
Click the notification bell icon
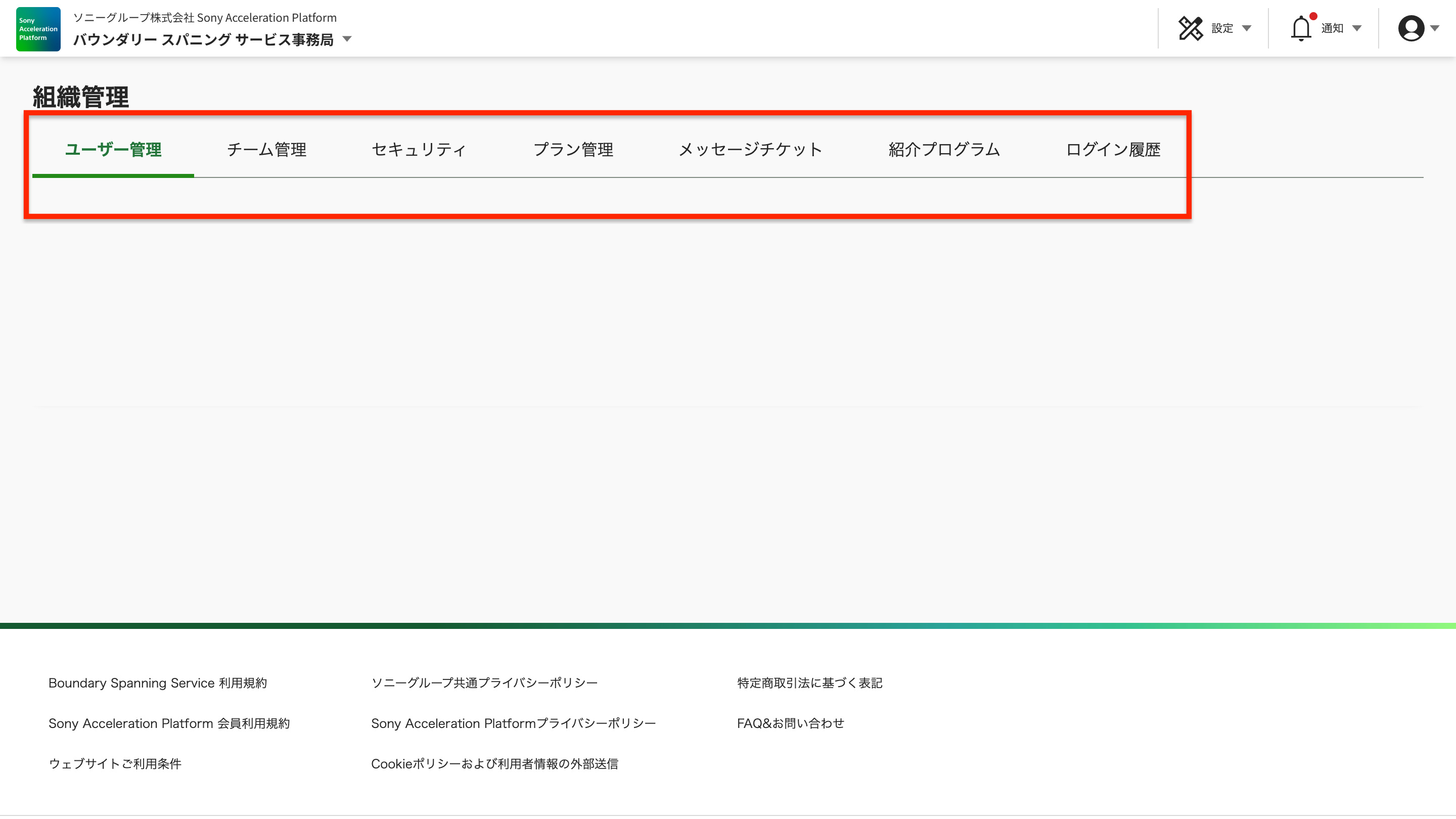[1302, 28]
